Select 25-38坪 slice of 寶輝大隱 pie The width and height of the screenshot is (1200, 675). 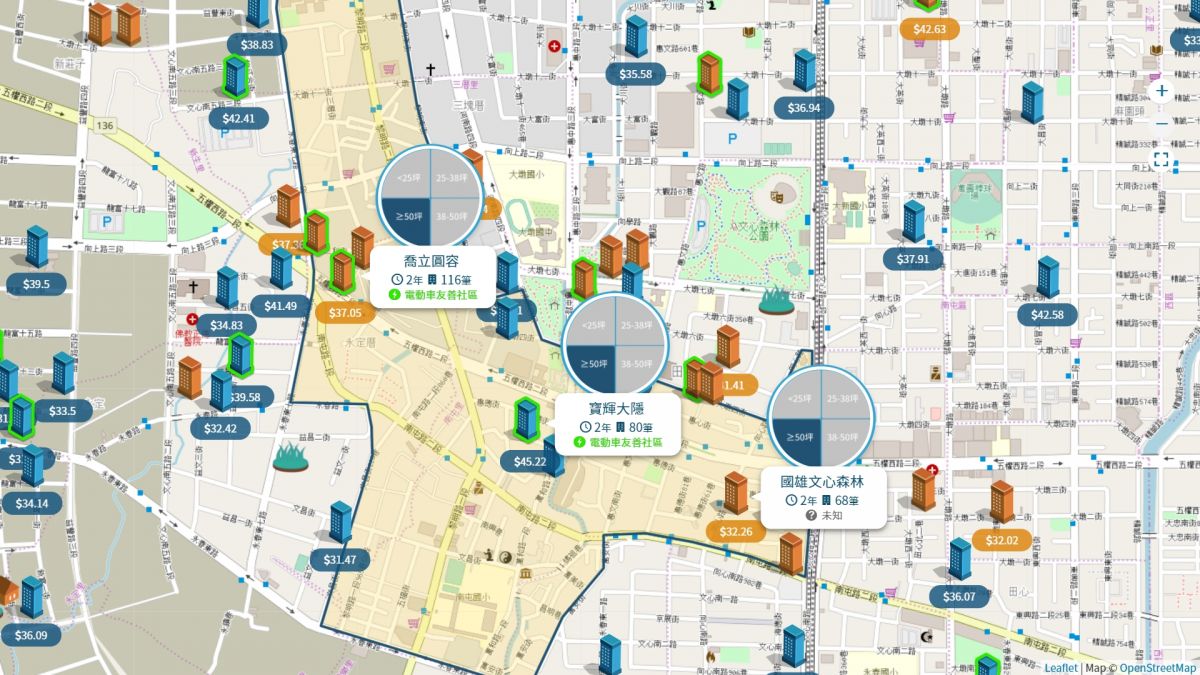(x=637, y=324)
